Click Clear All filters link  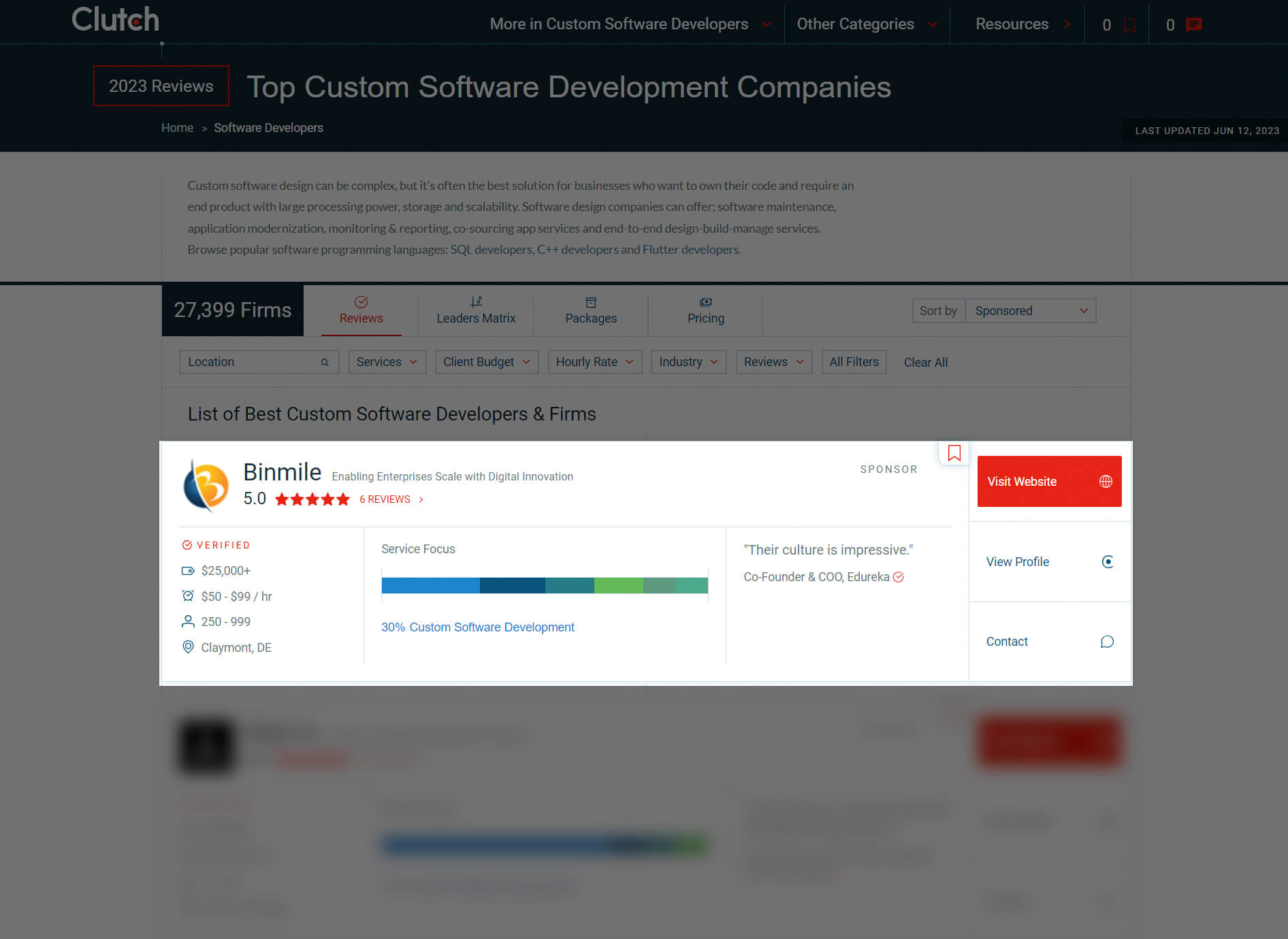click(x=926, y=363)
